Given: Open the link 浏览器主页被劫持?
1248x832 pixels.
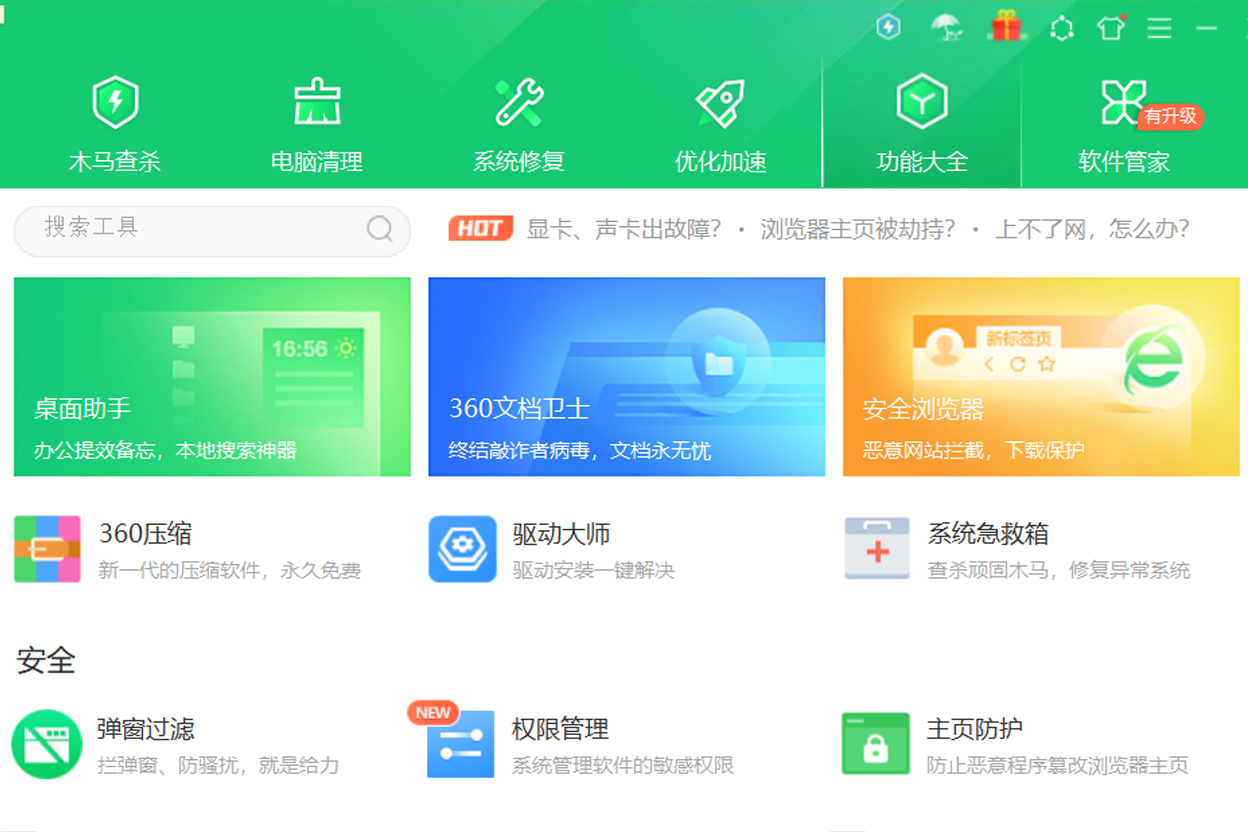Looking at the screenshot, I should pos(858,229).
